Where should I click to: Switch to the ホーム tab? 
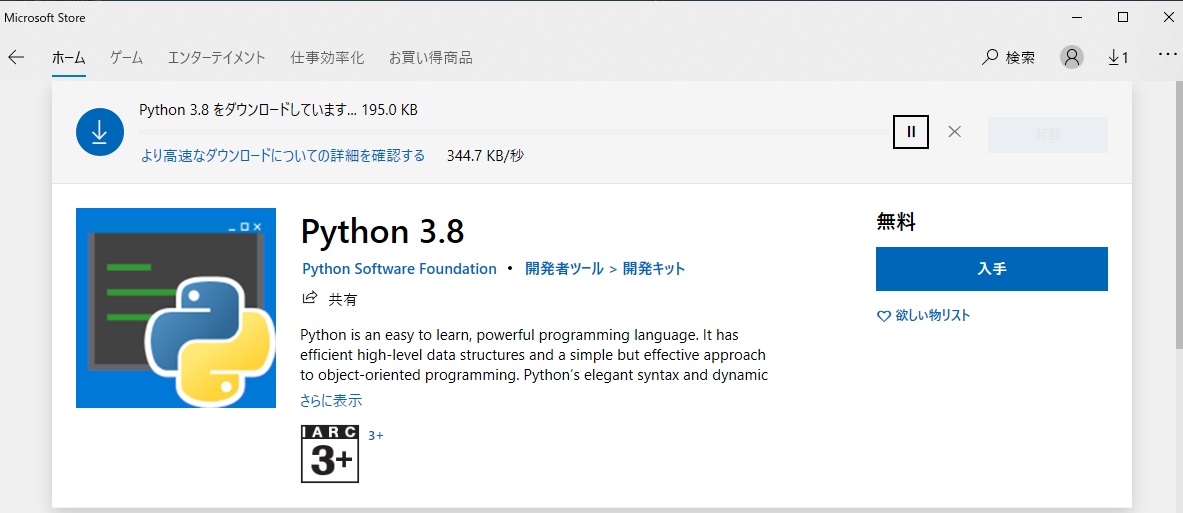pyautogui.click(x=69, y=57)
